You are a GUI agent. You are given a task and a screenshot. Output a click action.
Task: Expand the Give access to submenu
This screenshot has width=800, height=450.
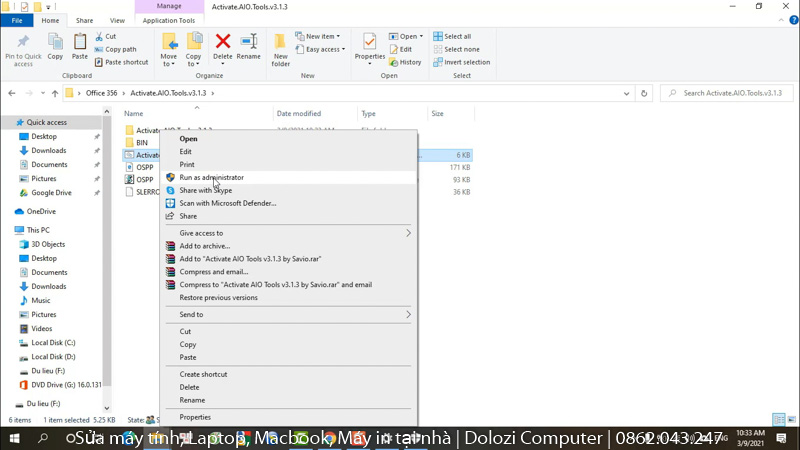[289, 233]
